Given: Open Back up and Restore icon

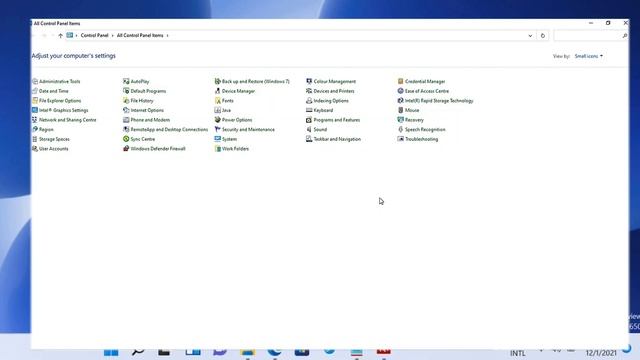Looking at the screenshot, I should coord(218,81).
